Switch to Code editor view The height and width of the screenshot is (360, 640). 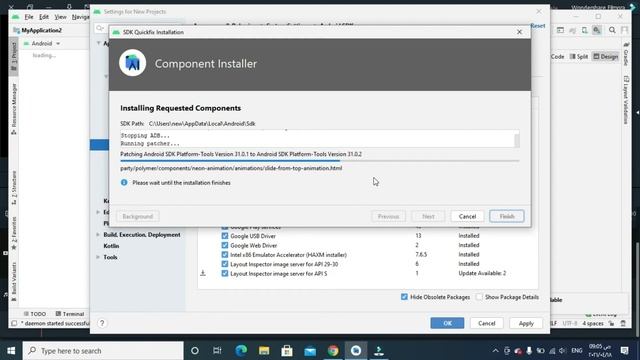(557, 56)
